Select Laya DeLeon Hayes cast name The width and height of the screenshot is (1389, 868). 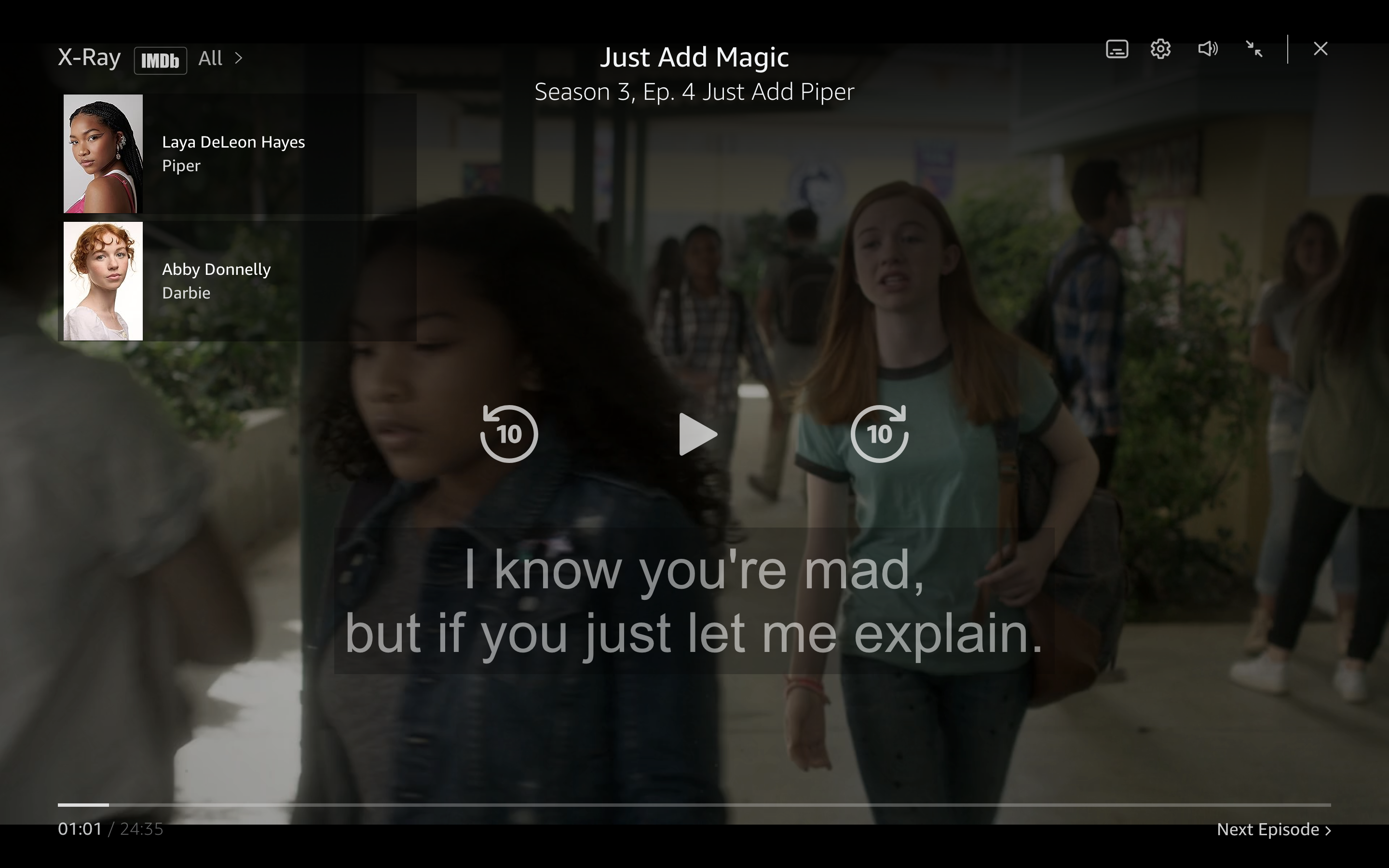[x=233, y=142]
